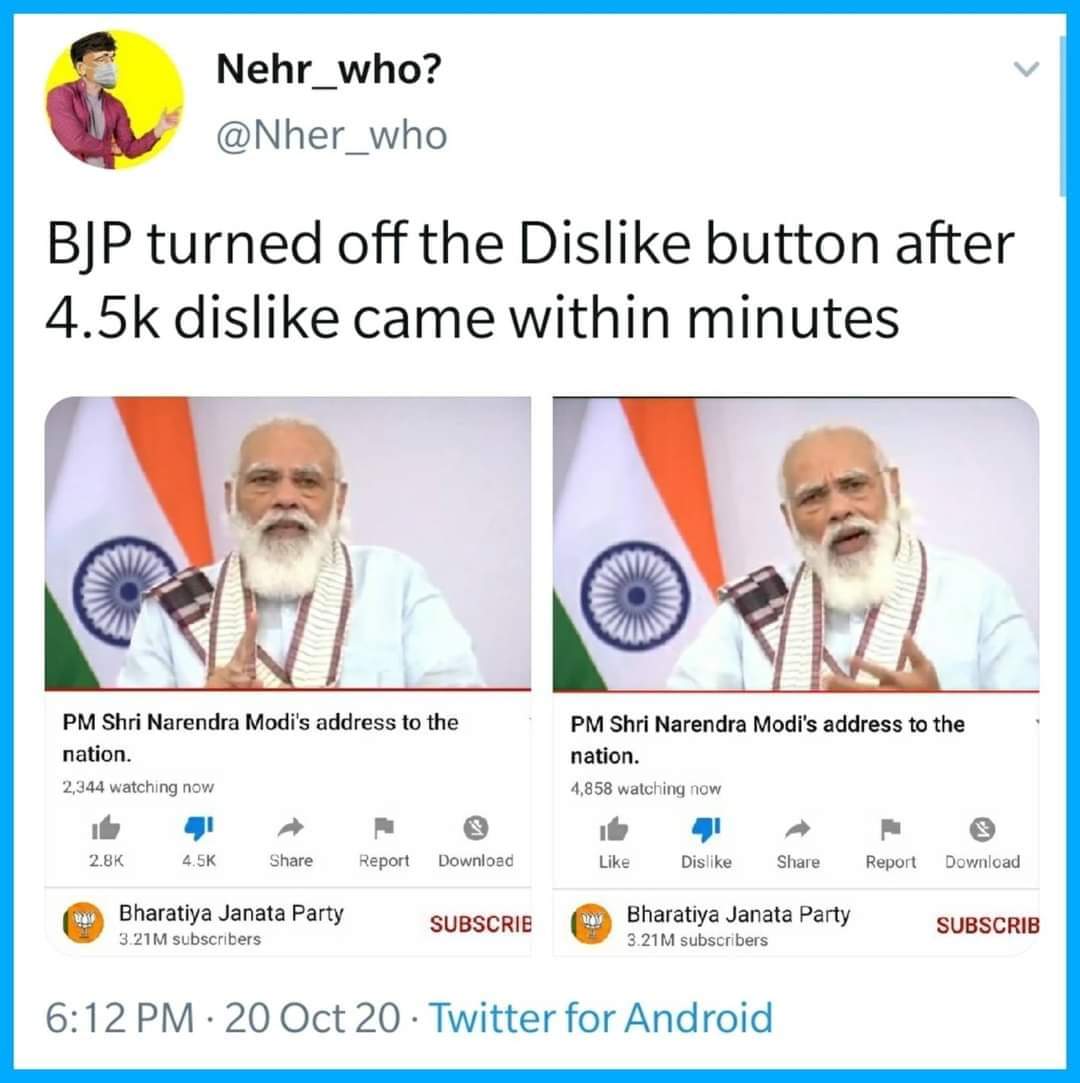The image size is (1080, 1083).
Task: Open the Twitter for Android source link
Action: tap(600, 1017)
